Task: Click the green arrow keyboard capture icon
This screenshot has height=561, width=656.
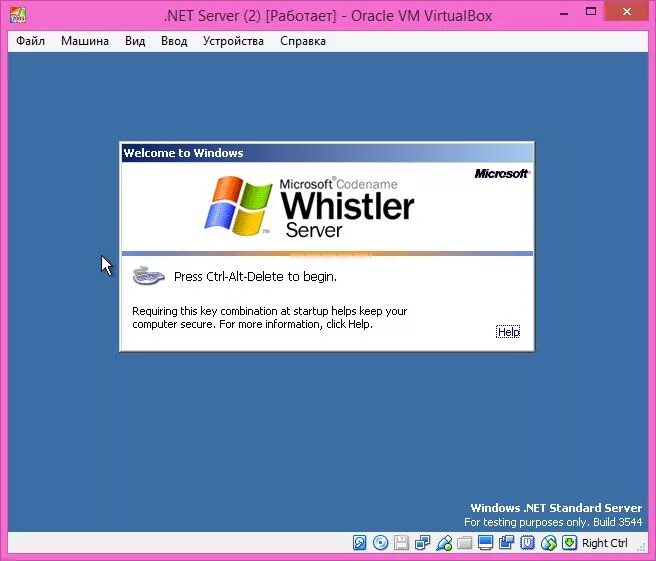Action: click(569, 543)
